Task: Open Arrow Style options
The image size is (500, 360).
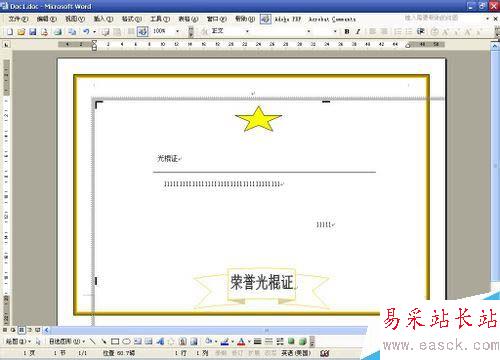Action: tap(280, 341)
